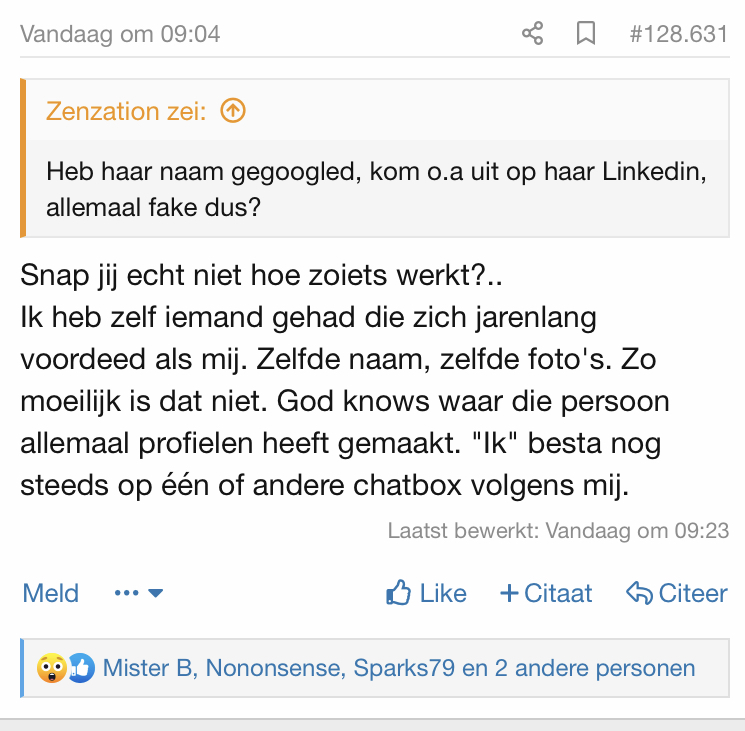This screenshot has width=745, height=731.
Task: Click the shocked emoji reaction icon
Action: (51, 667)
